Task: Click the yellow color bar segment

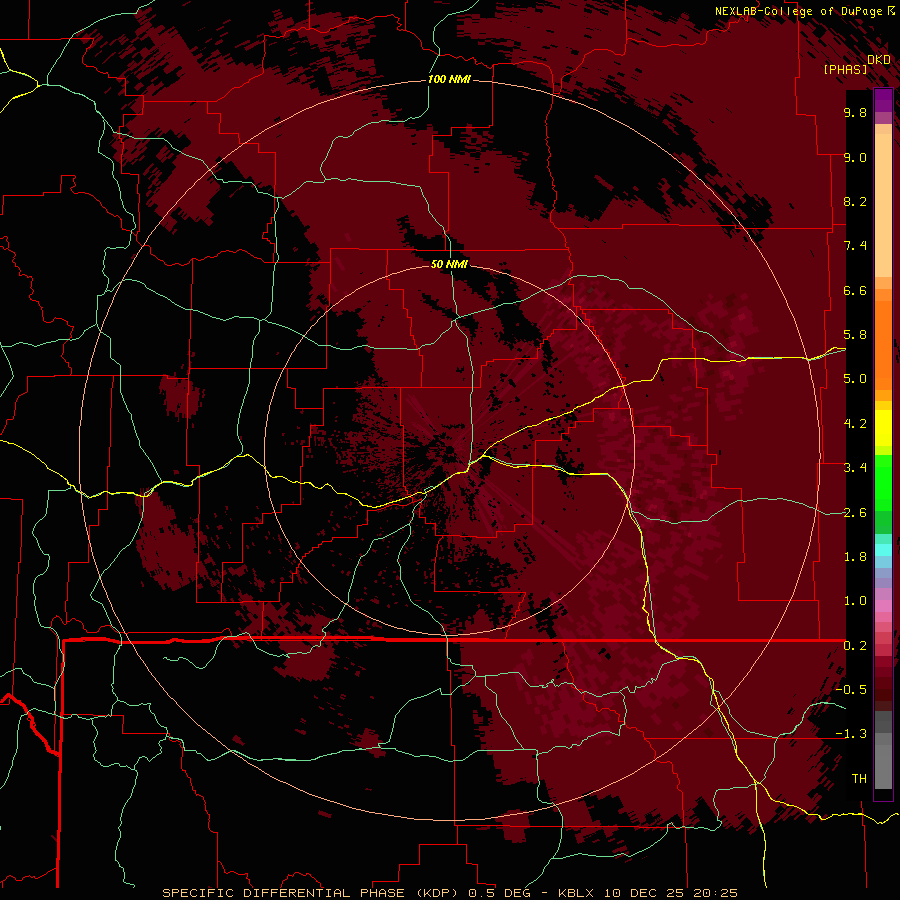Action: pos(883,428)
